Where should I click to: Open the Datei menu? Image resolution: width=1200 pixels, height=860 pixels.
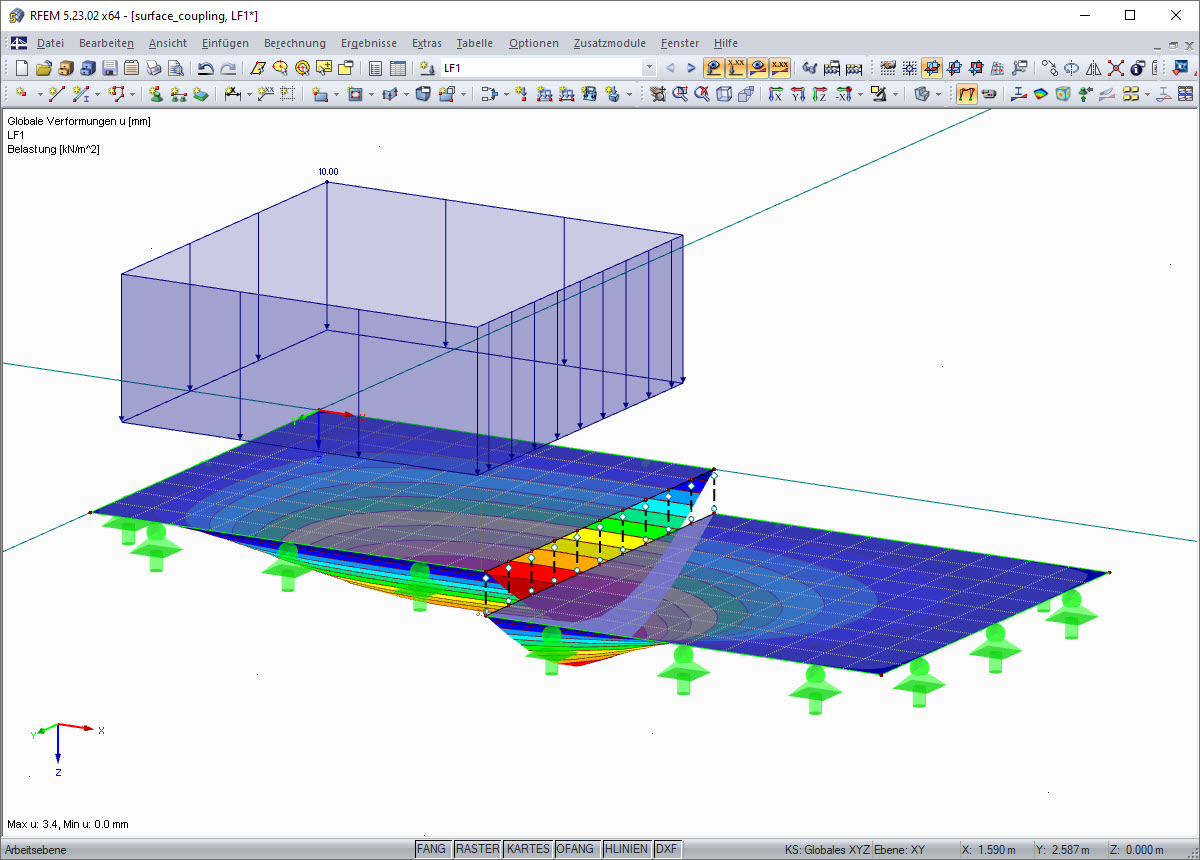[x=50, y=43]
